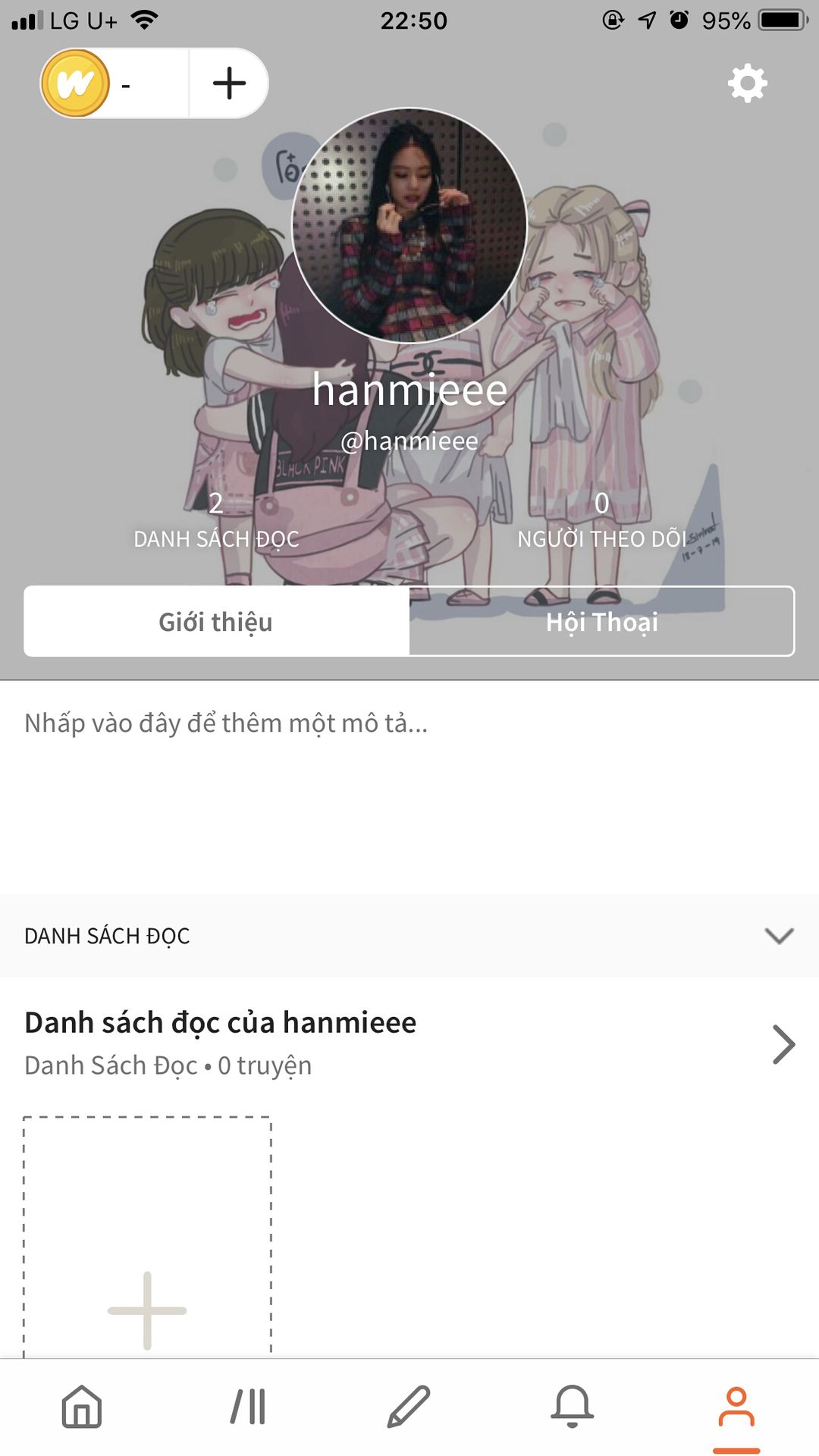
Task: Open the Write pencil icon
Action: (x=409, y=1407)
